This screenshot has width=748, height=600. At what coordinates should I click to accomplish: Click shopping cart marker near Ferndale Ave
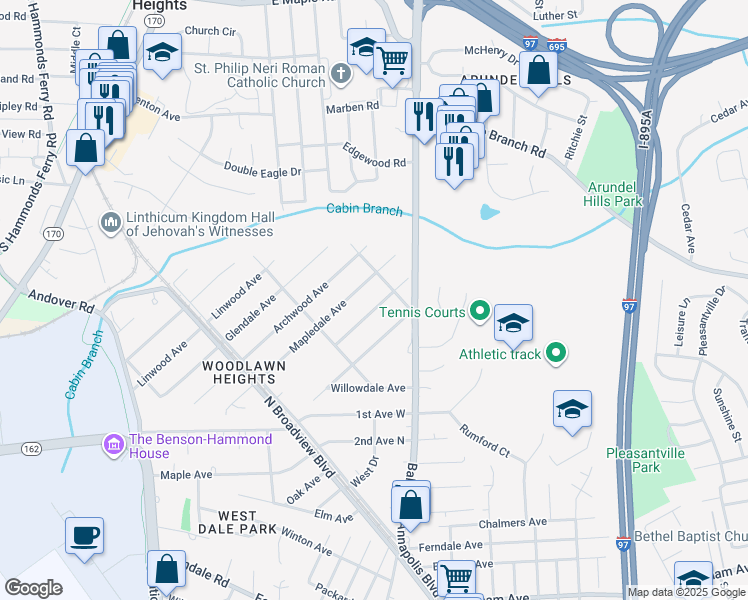[x=457, y=579]
